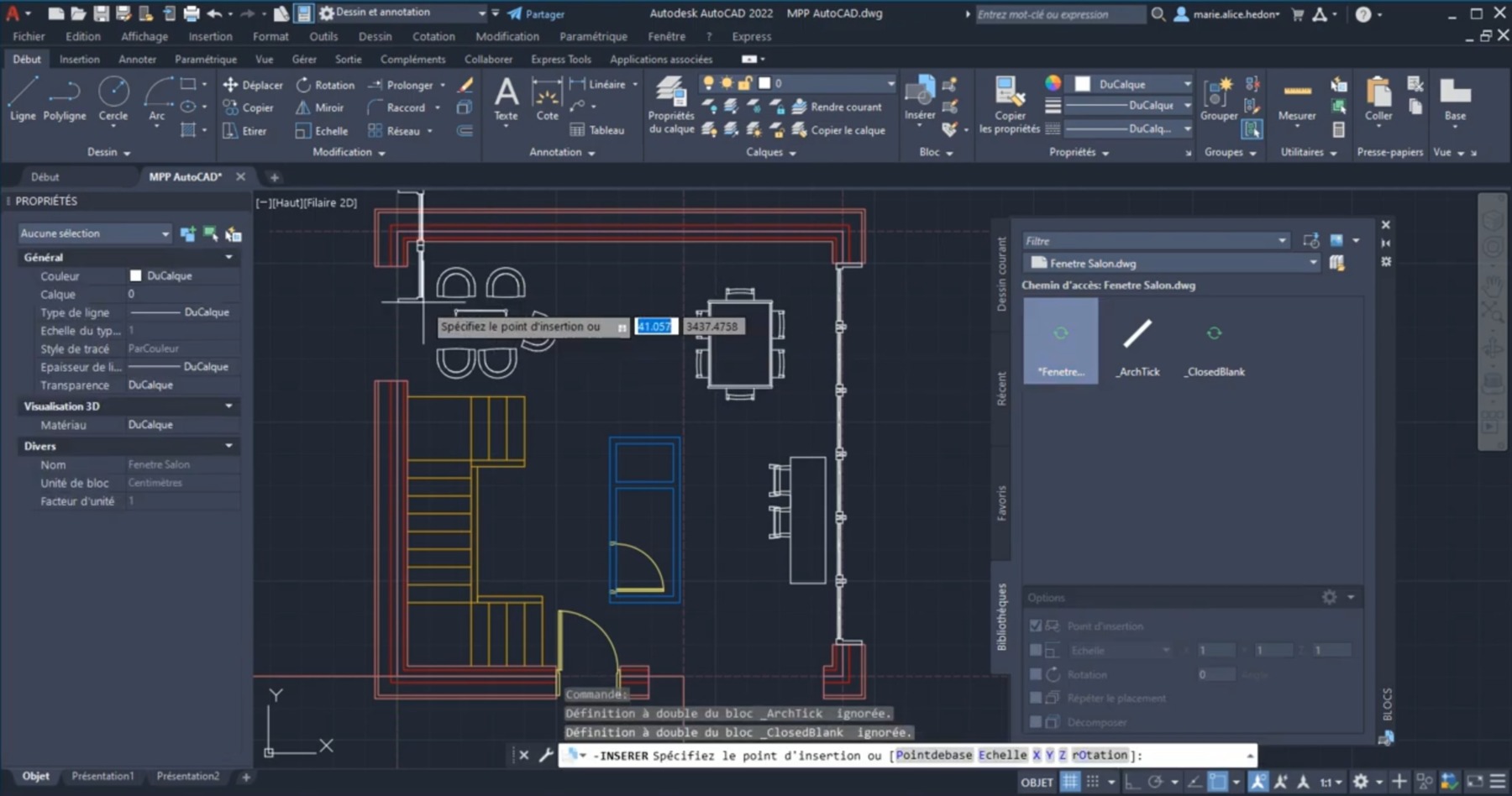Image resolution: width=1512 pixels, height=796 pixels.
Task: Select the Ligne drawing tool
Action: coord(23,99)
